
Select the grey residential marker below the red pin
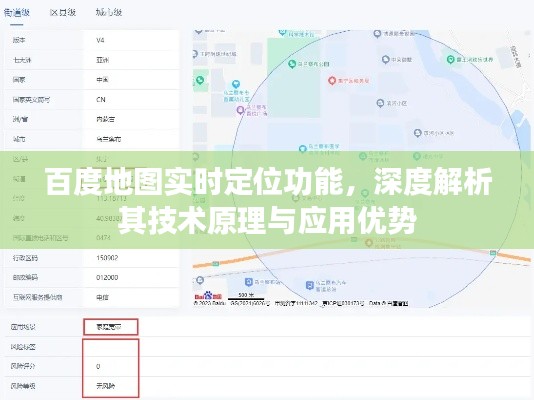[x=380, y=103]
